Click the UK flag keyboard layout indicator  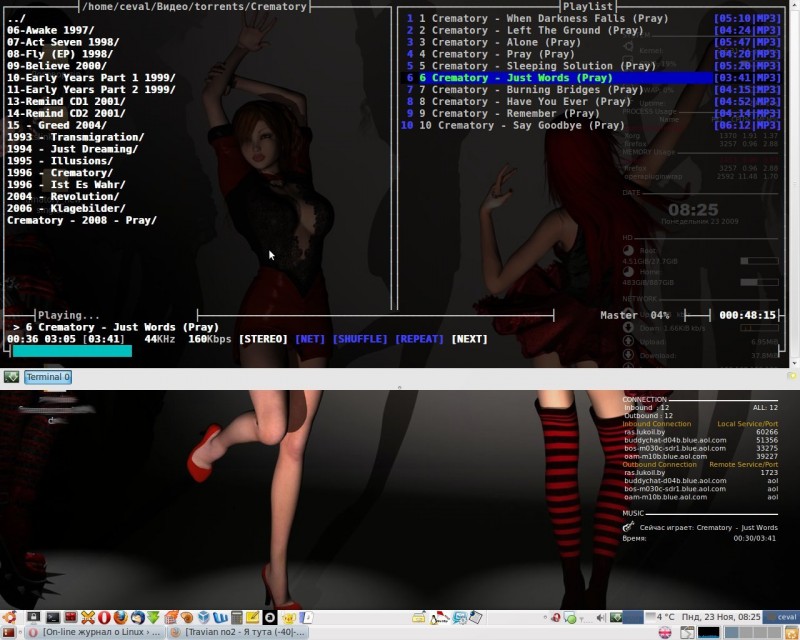click(665, 633)
